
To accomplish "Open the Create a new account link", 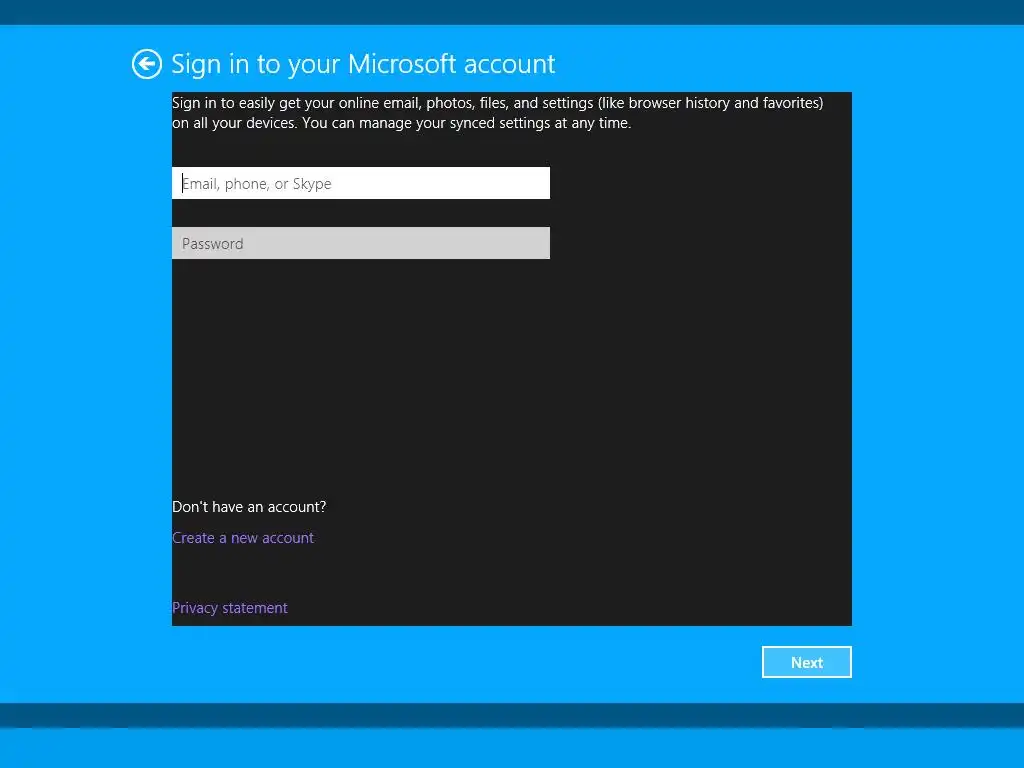I will (x=243, y=538).
